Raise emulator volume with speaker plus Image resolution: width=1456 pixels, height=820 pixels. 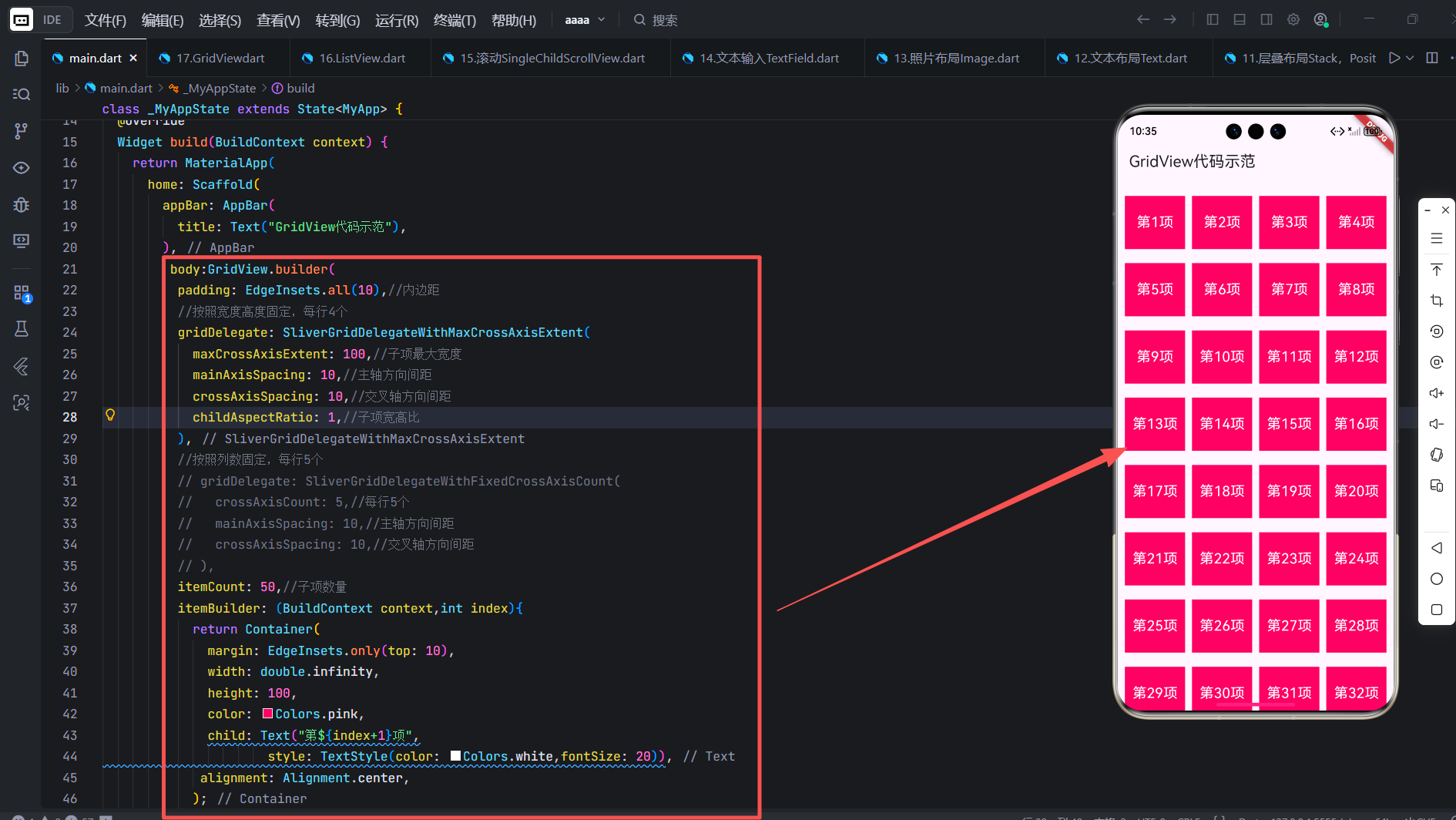(x=1437, y=393)
